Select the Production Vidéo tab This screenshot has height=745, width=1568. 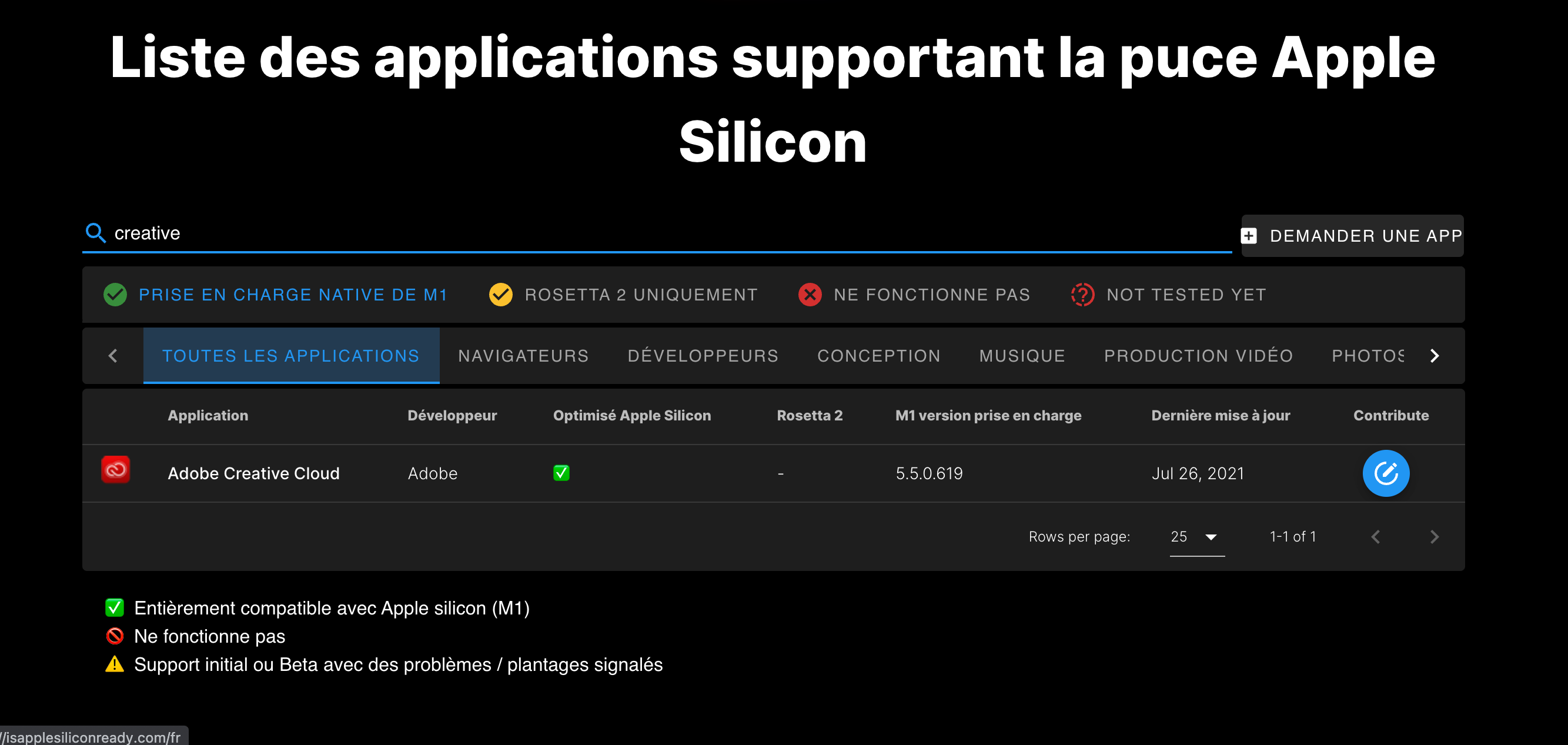click(1198, 356)
